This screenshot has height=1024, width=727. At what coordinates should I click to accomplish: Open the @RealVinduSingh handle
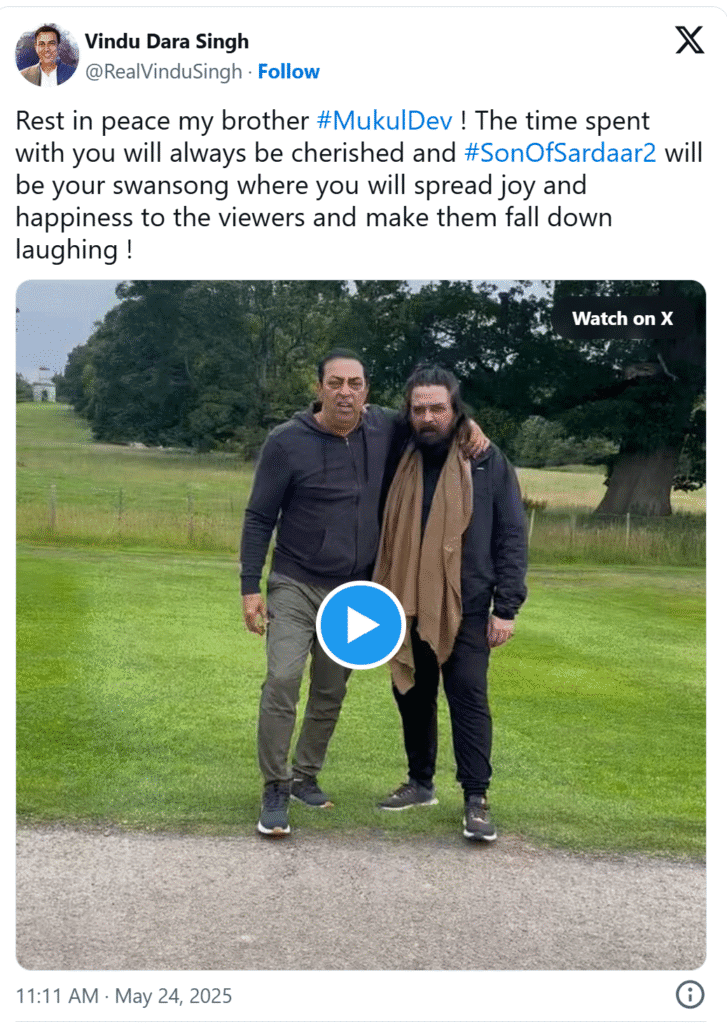(163, 72)
